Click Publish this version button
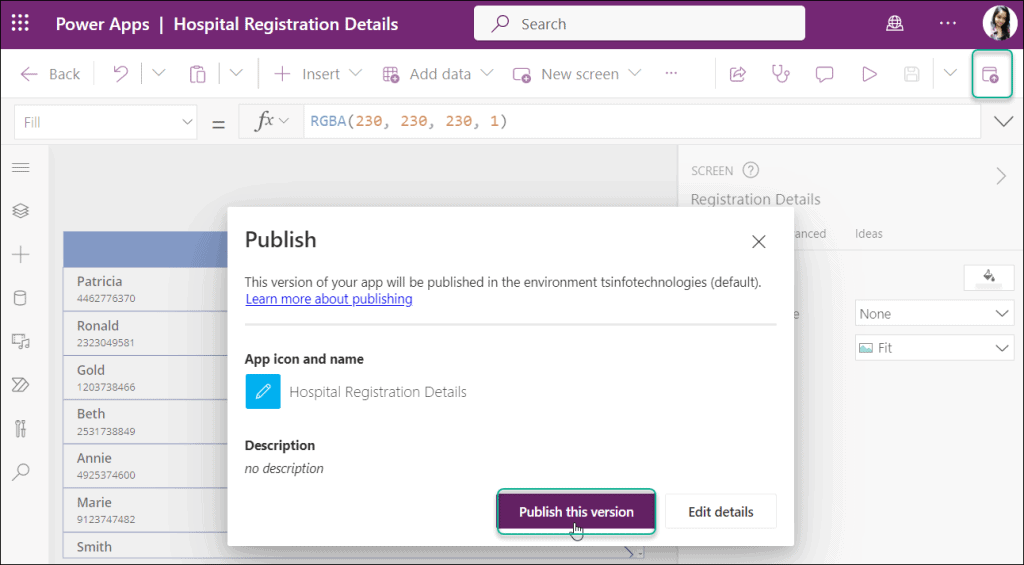Image resolution: width=1024 pixels, height=565 pixels. click(x=576, y=511)
